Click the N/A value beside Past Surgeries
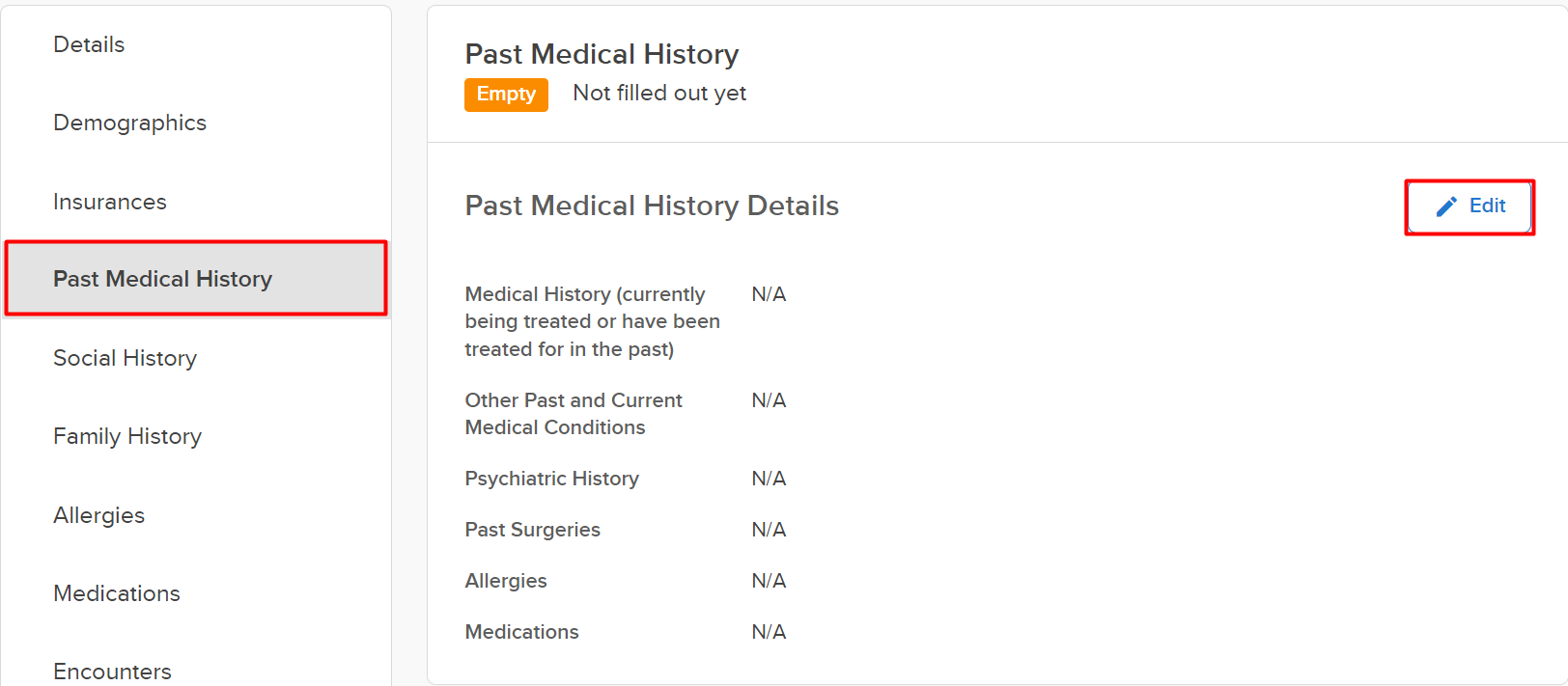The width and height of the screenshot is (1568, 686). point(769,530)
